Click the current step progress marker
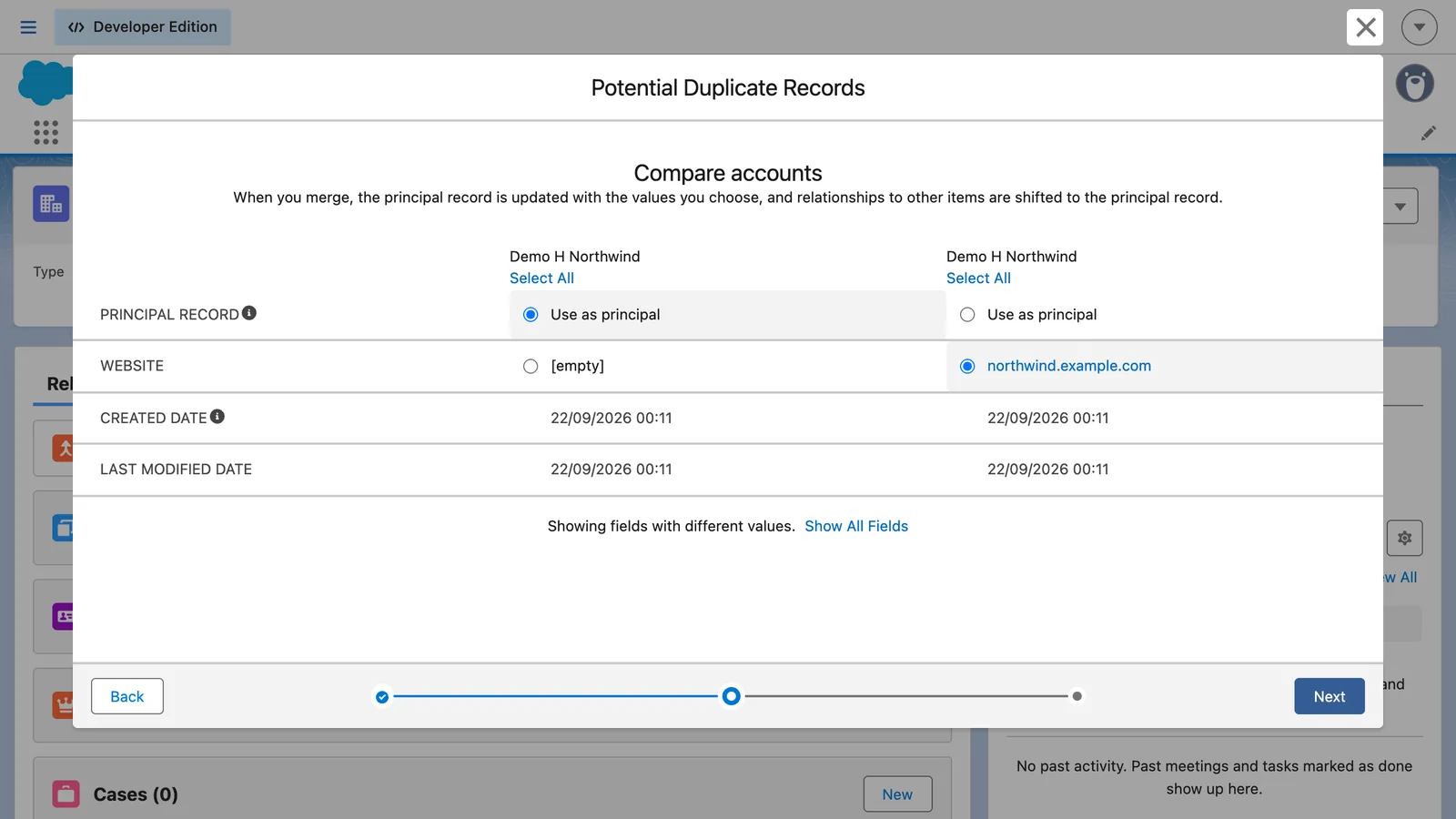Screen dimensions: 1456x819 731,696
